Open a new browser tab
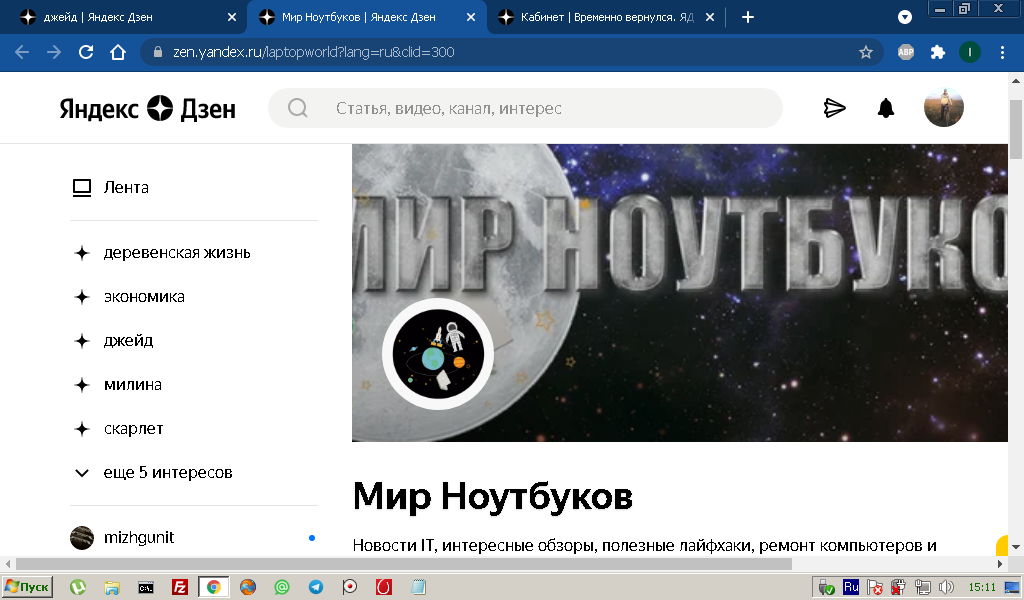The width and height of the screenshot is (1024, 600). pos(748,18)
